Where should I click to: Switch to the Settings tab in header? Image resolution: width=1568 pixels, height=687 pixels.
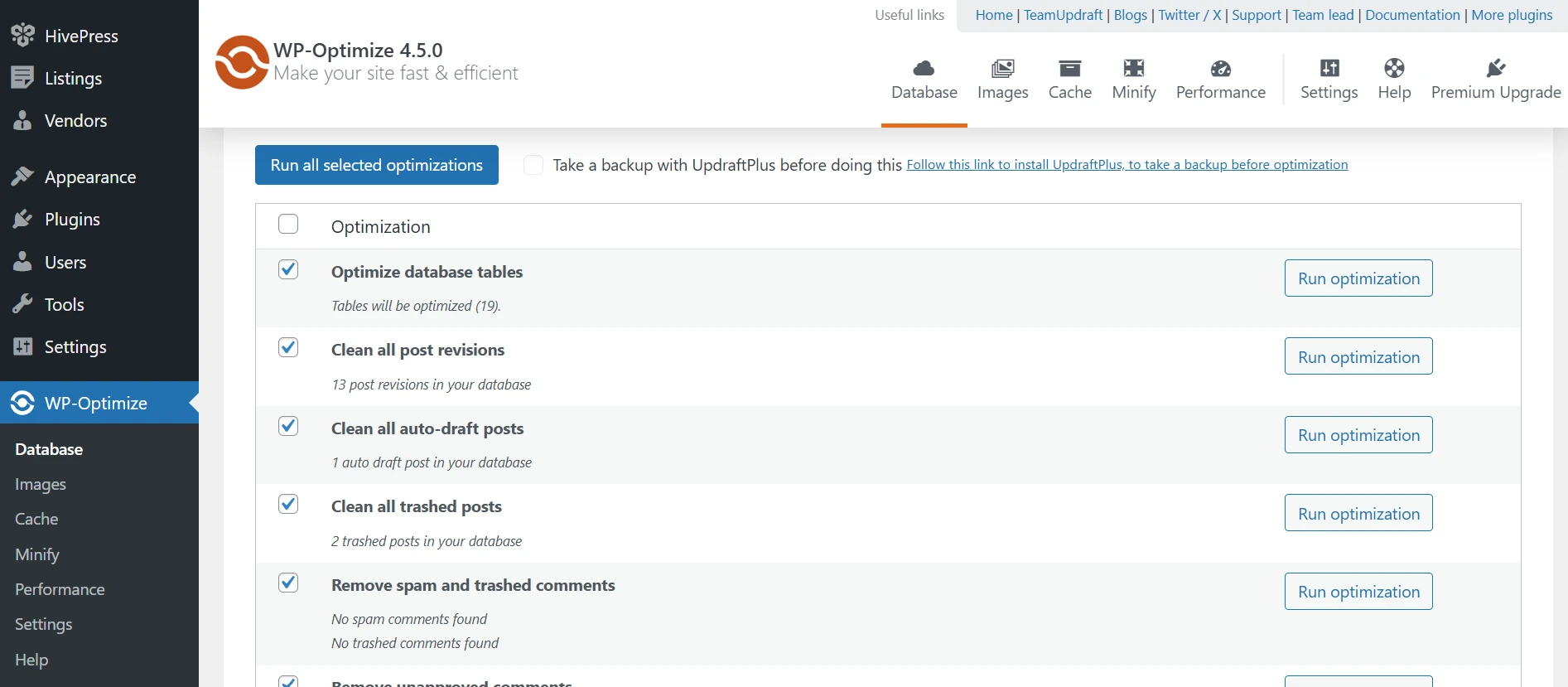click(1329, 80)
